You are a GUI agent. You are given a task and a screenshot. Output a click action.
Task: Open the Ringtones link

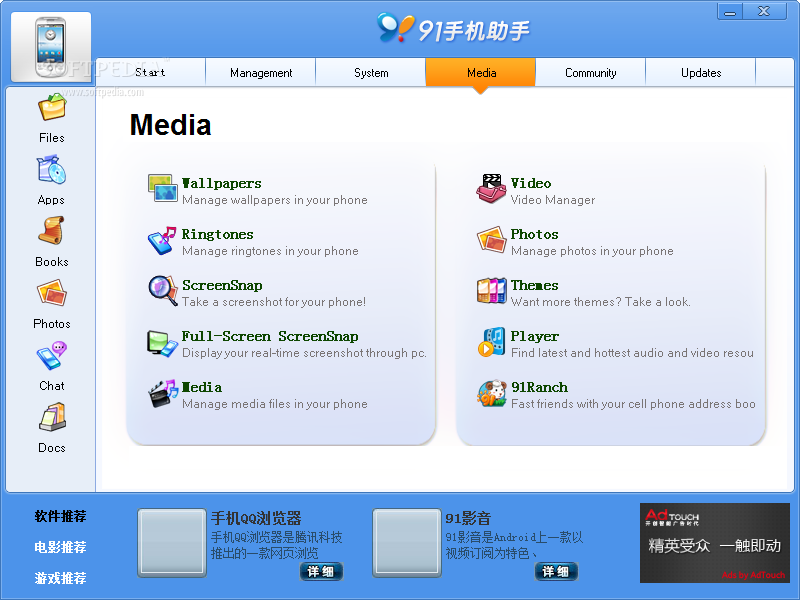(x=217, y=234)
